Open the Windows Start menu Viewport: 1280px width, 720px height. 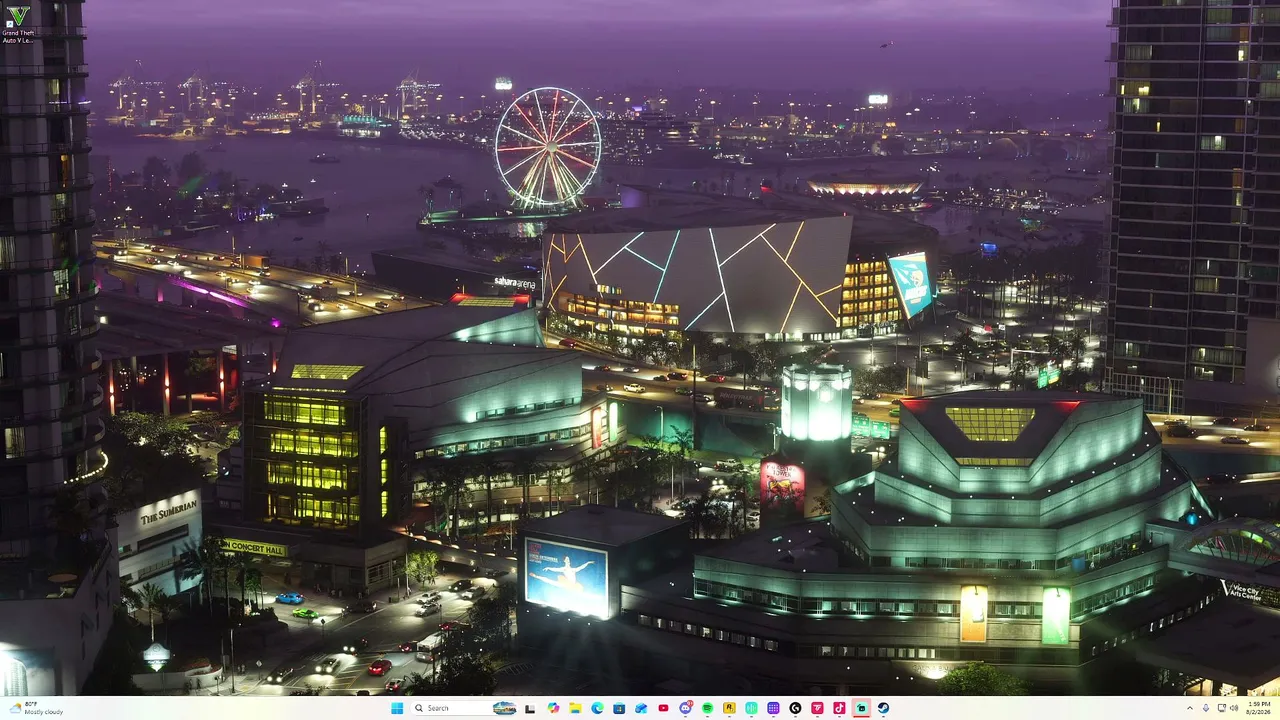click(397, 708)
